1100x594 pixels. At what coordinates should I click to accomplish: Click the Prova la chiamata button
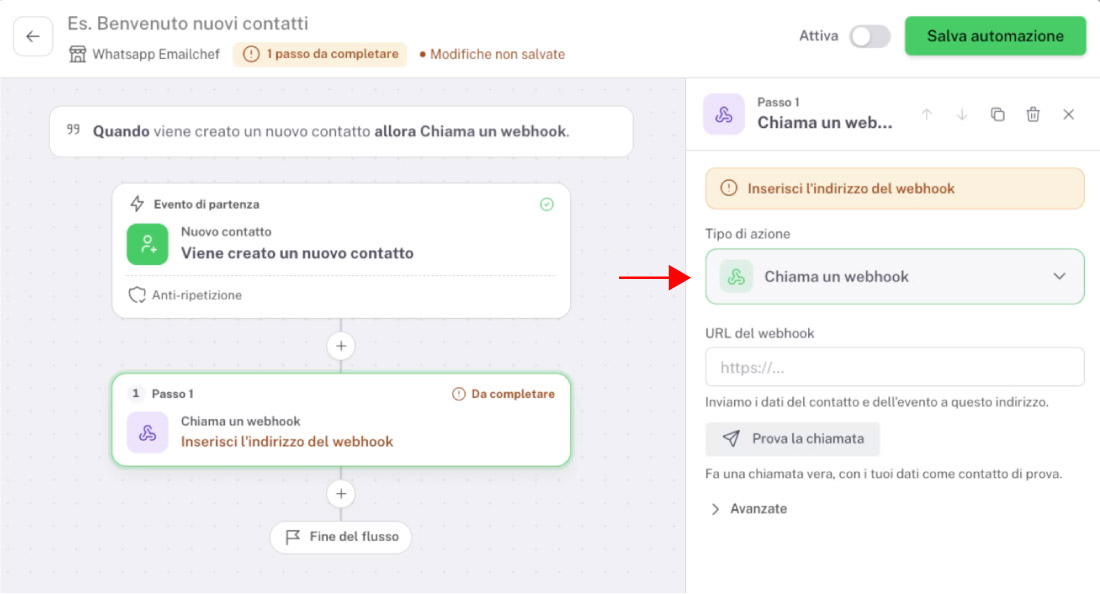(793, 439)
